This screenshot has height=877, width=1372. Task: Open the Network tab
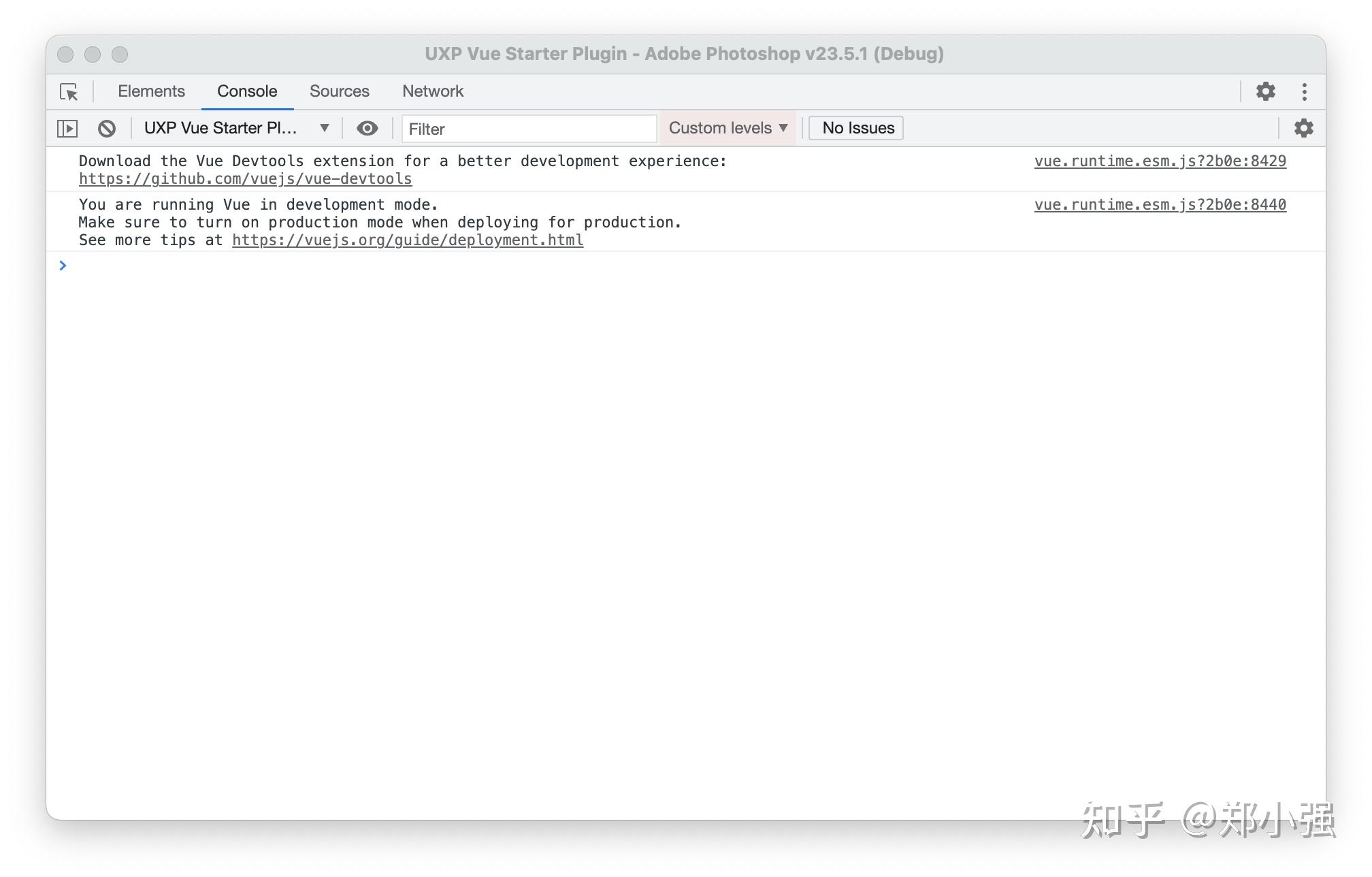point(433,91)
